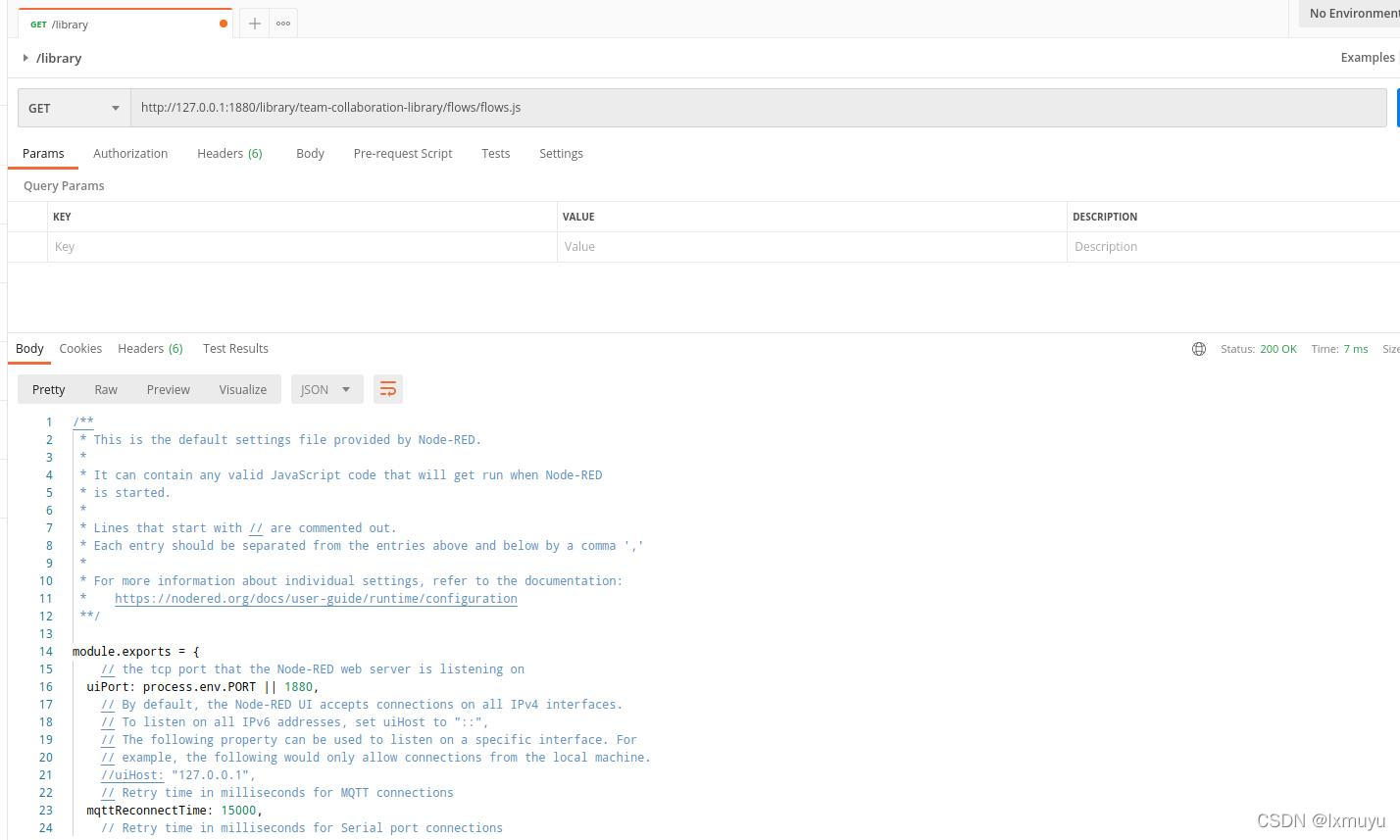1400x840 pixels.
Task: Click the request URL field
Action: [x=759, y=108]
